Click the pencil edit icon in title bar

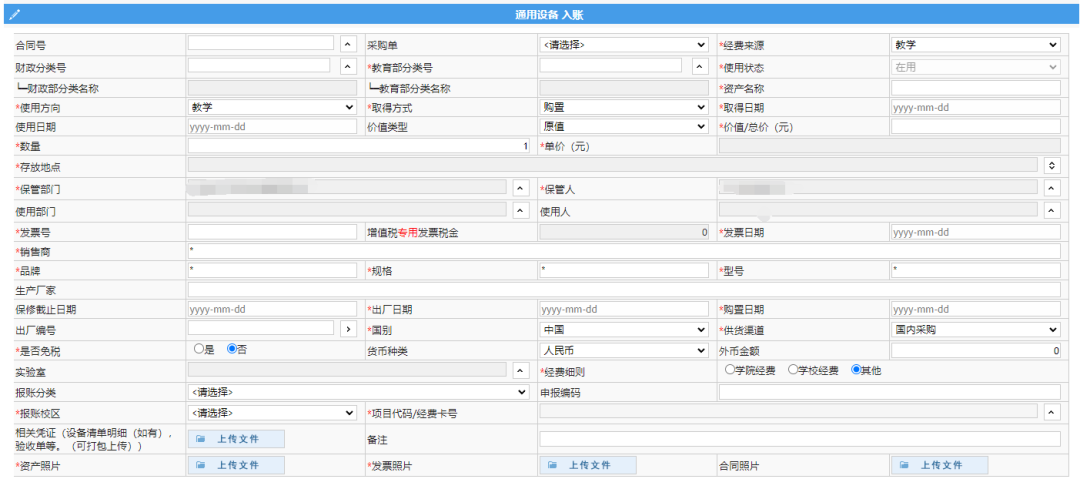[x=14, y=15]
